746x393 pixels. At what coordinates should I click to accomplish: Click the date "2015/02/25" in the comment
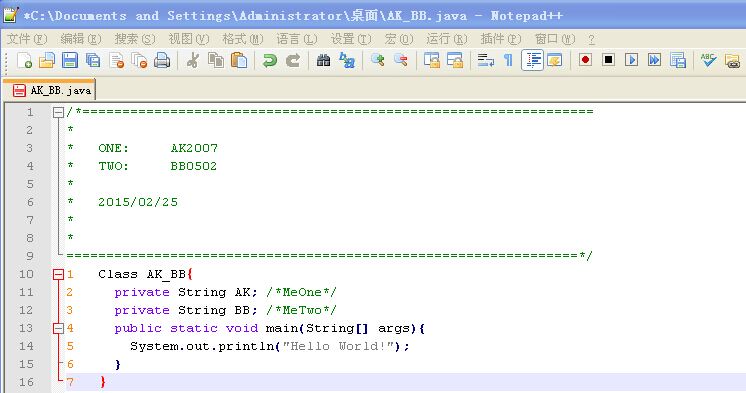(x=138, y=202)
